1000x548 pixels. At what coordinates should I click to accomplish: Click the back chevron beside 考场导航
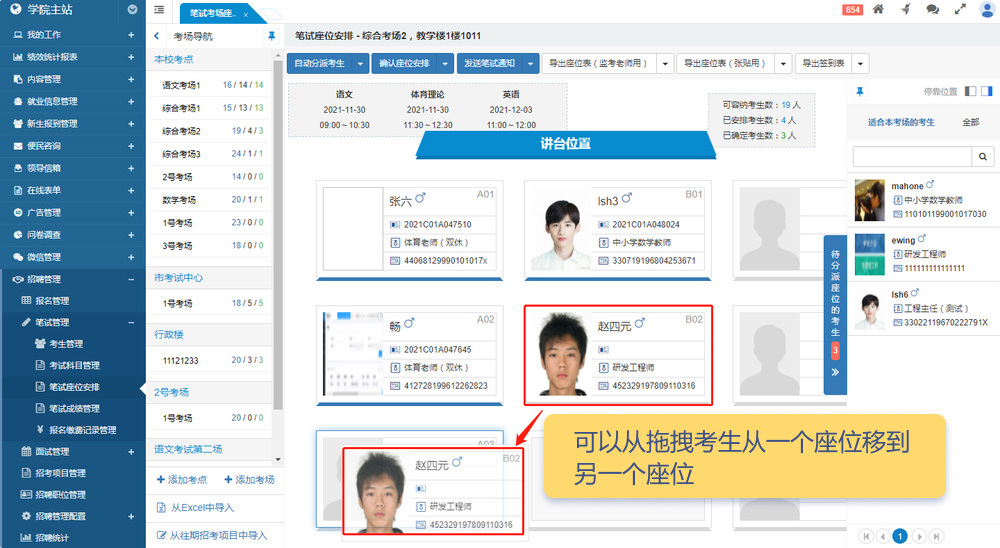pyautogui.click(x=157, y=36)
